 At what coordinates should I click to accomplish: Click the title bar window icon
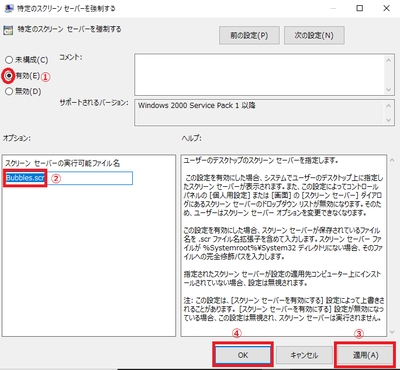[9, 8]
